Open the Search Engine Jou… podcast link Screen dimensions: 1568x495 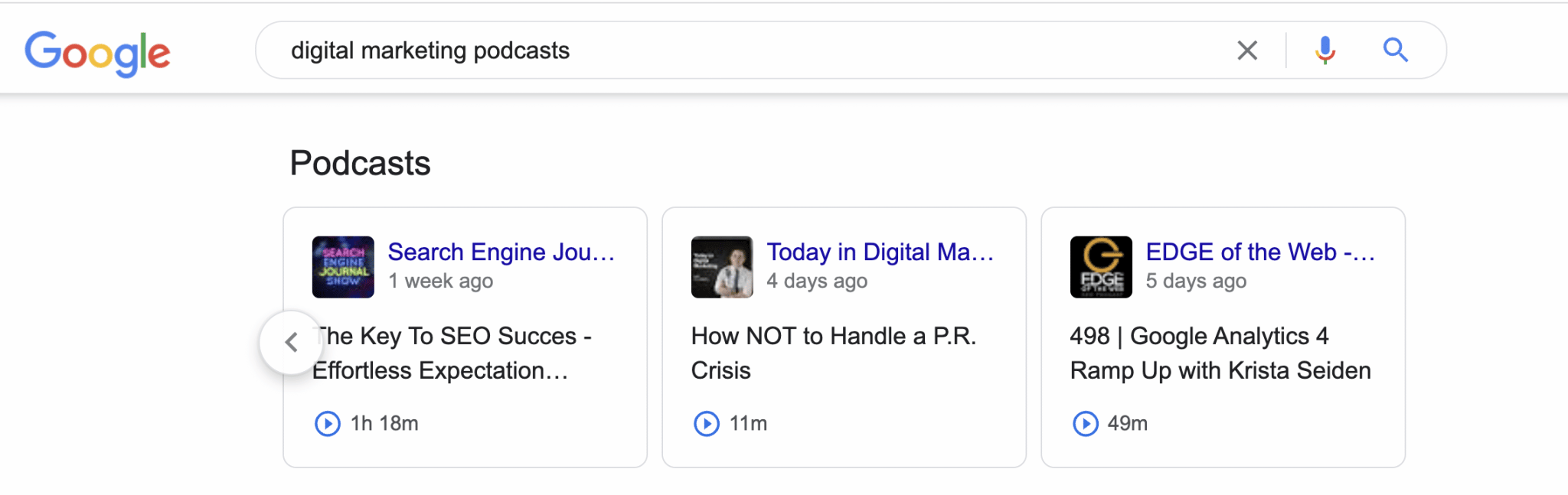tap(501, 252)
